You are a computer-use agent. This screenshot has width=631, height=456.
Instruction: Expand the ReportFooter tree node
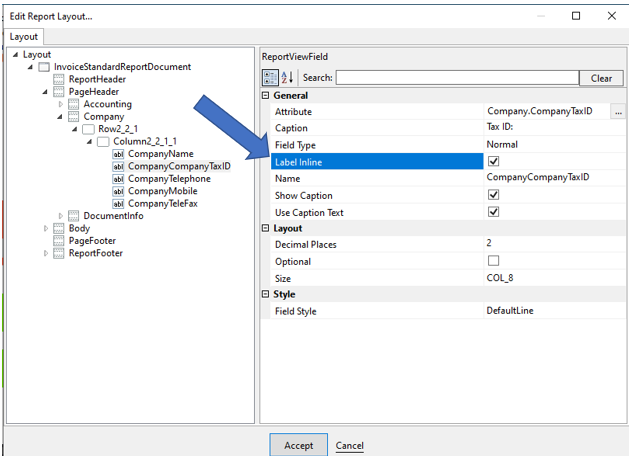click(x=46, y=254)
